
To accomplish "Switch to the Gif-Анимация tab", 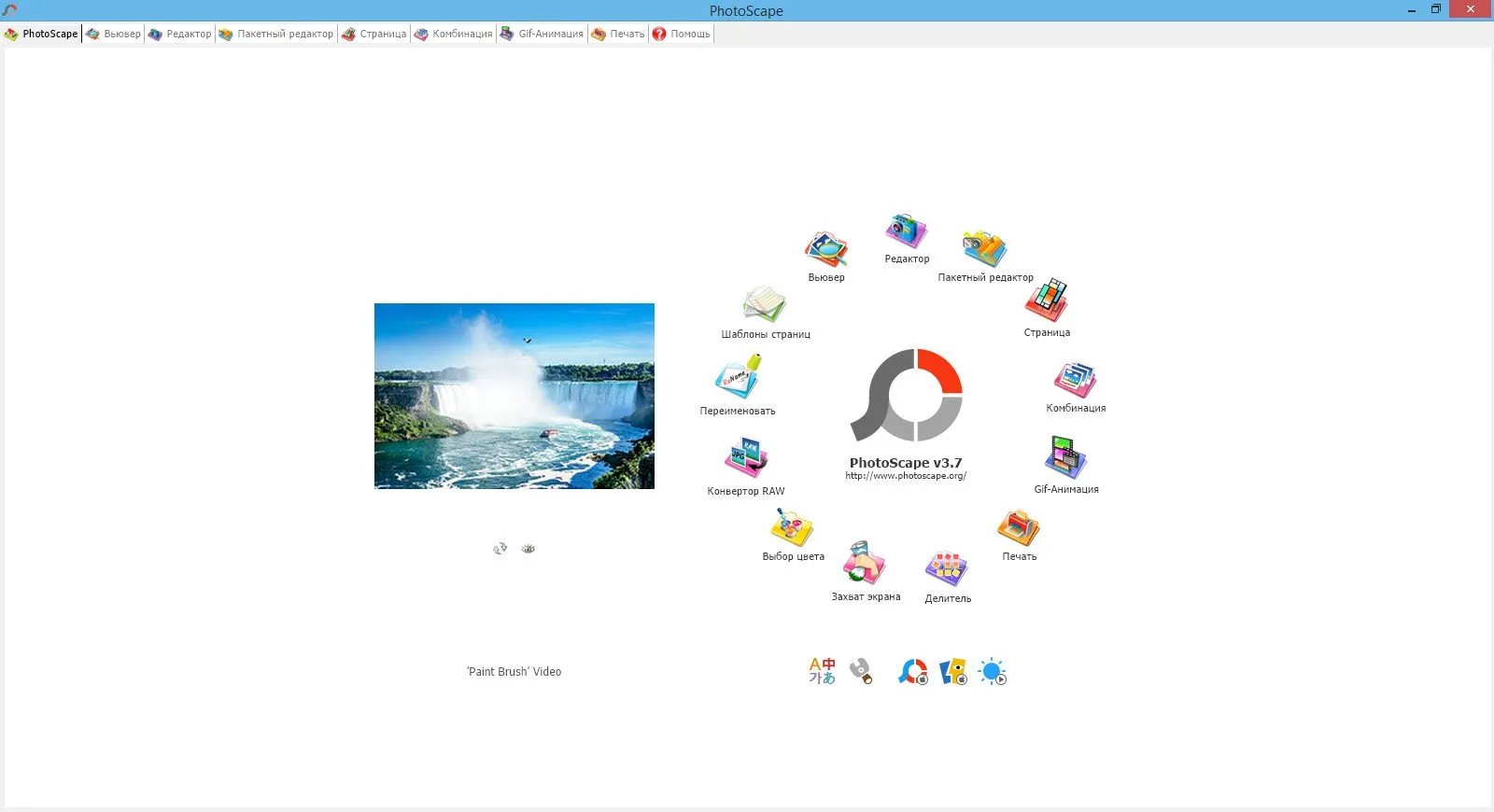I will [x=543, y=34].
